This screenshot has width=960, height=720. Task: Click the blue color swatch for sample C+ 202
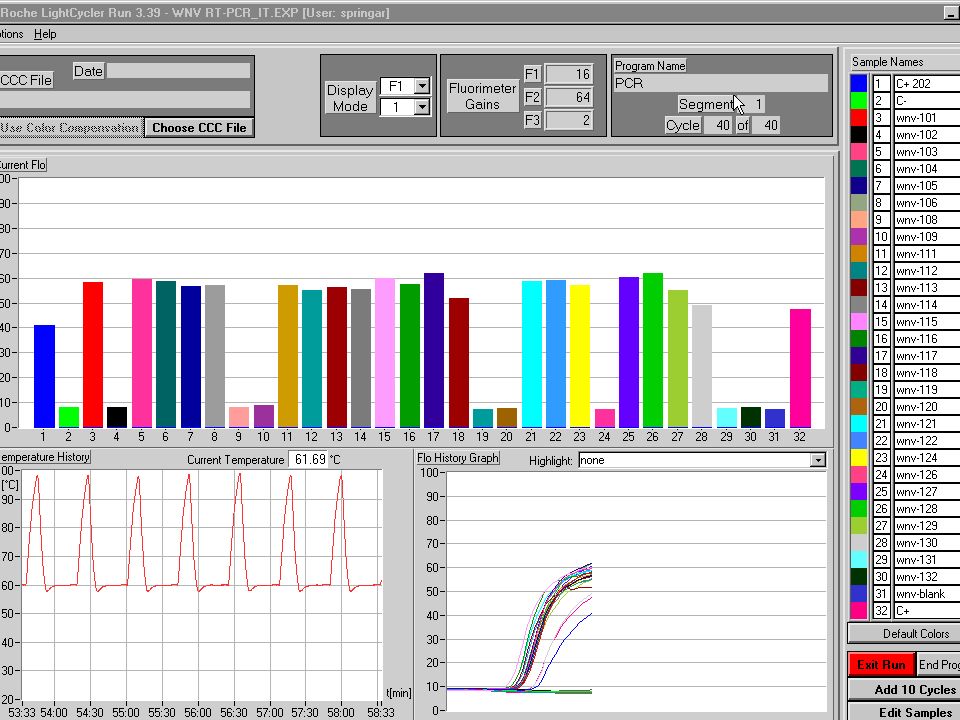point(859,83)
